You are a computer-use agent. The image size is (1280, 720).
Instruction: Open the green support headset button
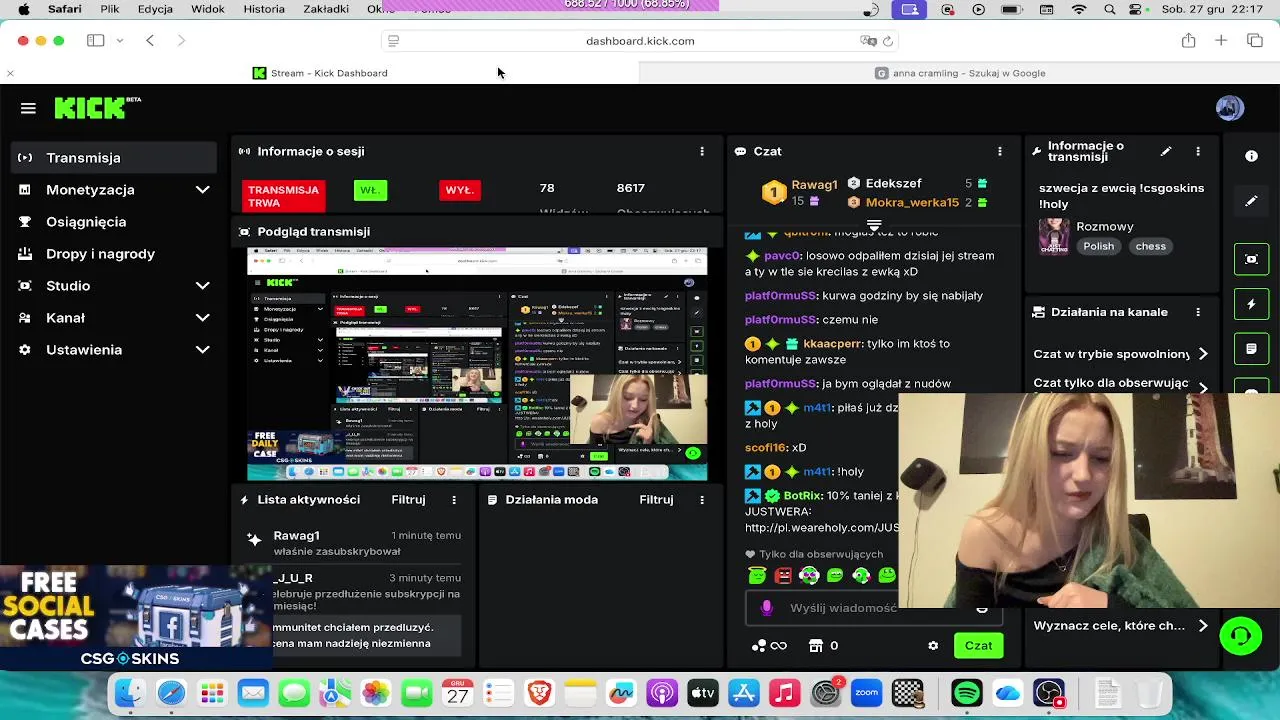[1241, 636]
